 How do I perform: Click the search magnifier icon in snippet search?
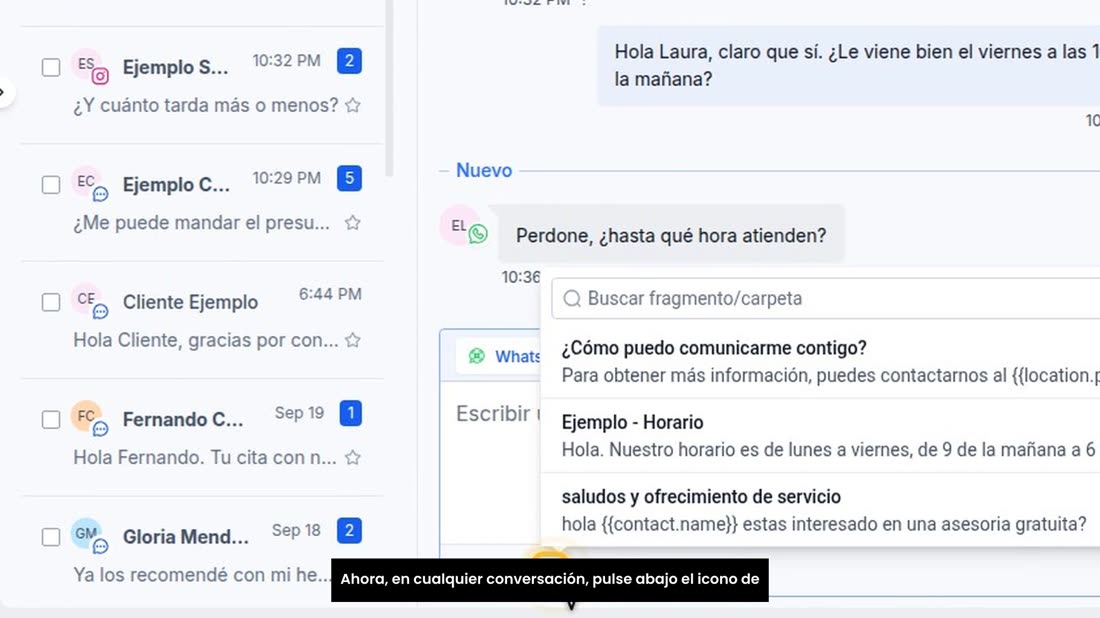572,299
